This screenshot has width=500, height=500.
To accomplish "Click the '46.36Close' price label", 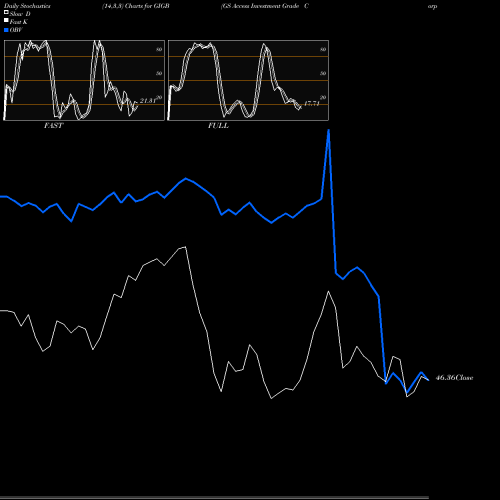I will click(x=454, y=378).
